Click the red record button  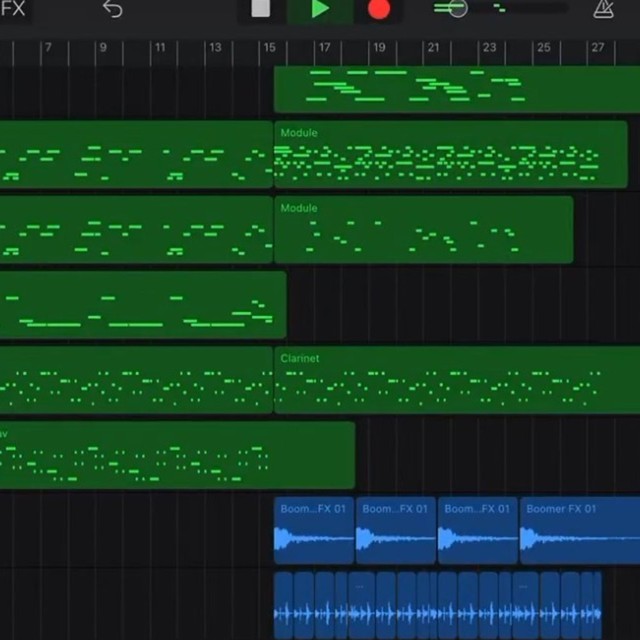pyautogui.click(x=379, y=9)
